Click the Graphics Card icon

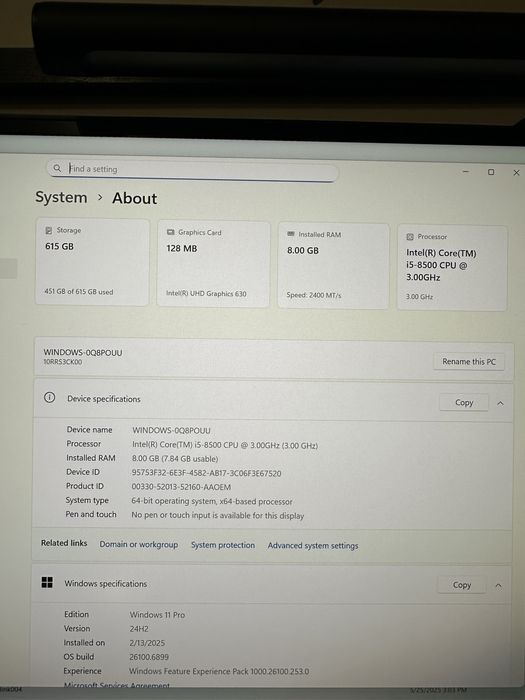(171, 232)
